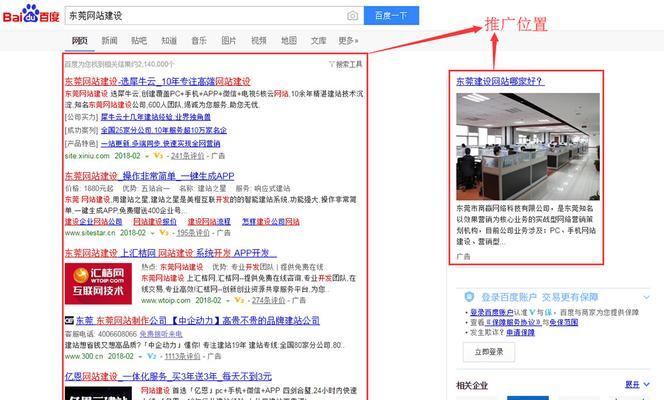664x400 pixels.
Task: Click 免费接听来电 link
Action: [161, 334]
